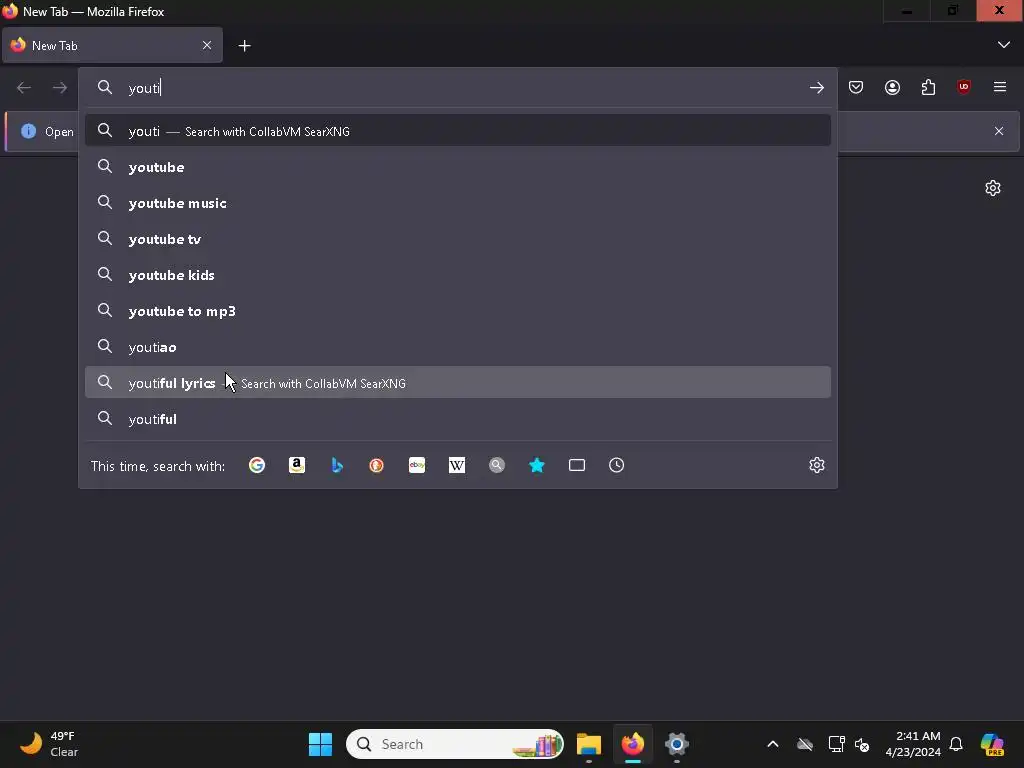Select the 'youtube tv' suggestion
Viewport: 1024px width, 768px height.
point(458,239)
